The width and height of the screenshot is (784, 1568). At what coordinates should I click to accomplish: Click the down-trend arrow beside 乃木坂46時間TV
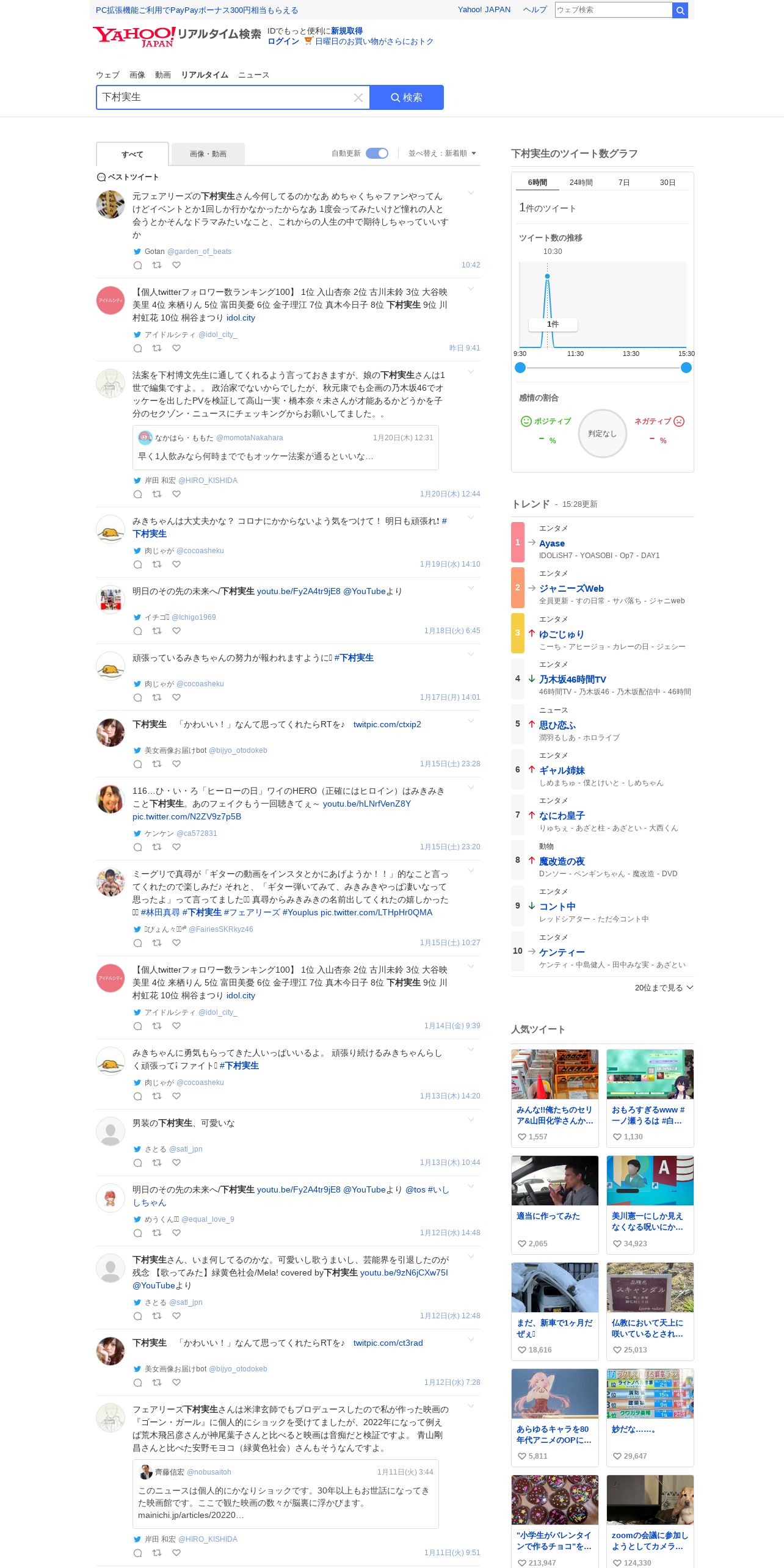tap(532, 678)
